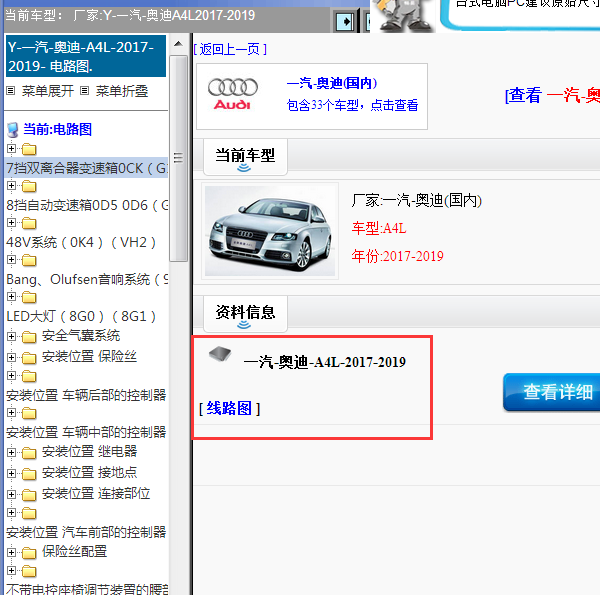Screen dimensions: 600x595
Task: Select 48V系统(0K4)(VH2) tree item
Action: [x=81, y=242]
